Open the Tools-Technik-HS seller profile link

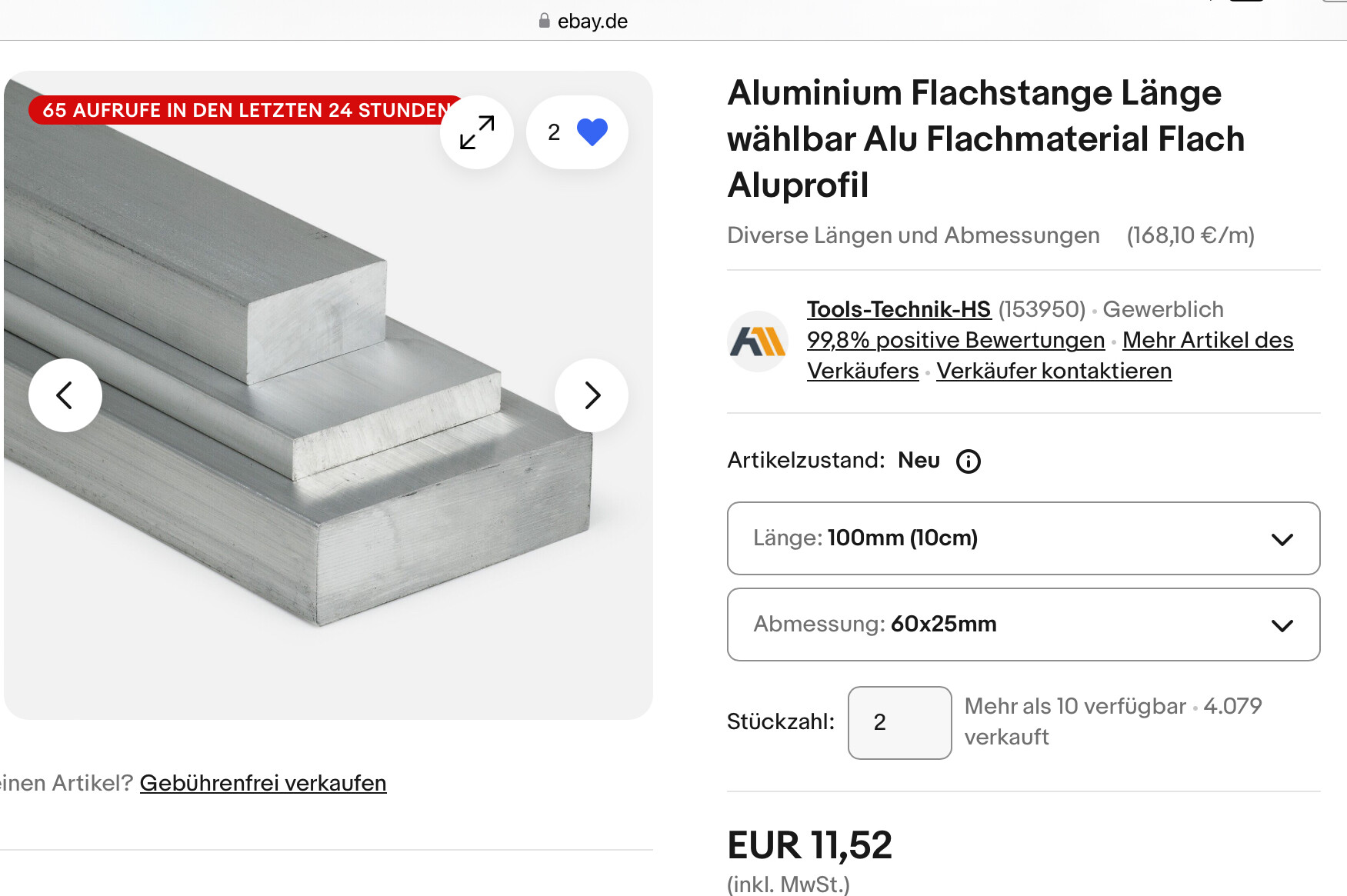pyautogui.click(x=899, y=309)
